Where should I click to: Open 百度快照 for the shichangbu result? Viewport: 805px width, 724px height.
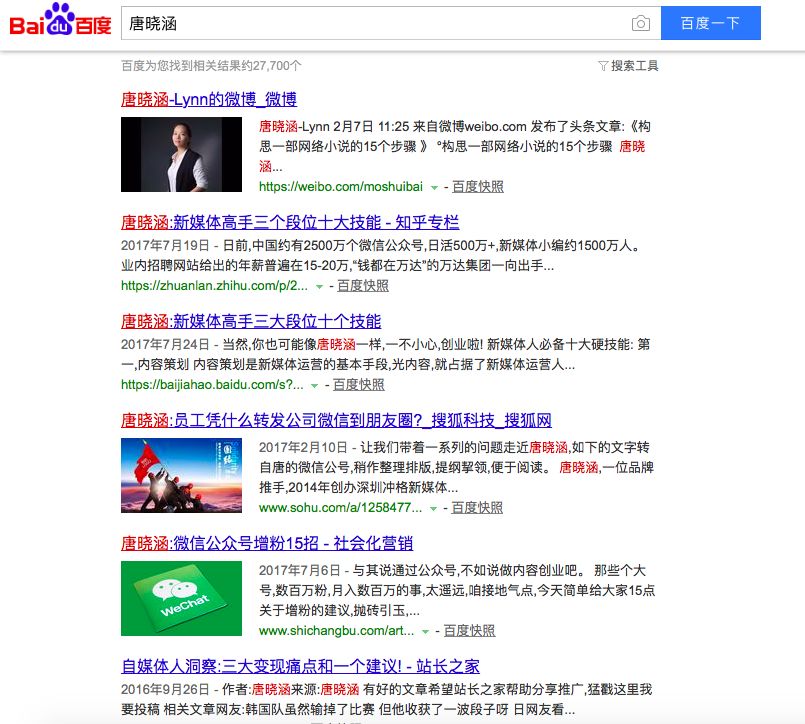(469, 631)
